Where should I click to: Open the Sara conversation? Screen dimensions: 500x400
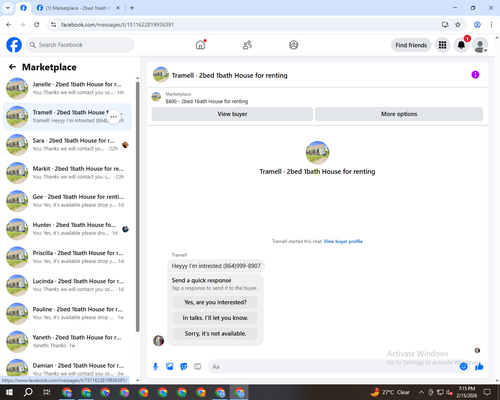(67, 145)
